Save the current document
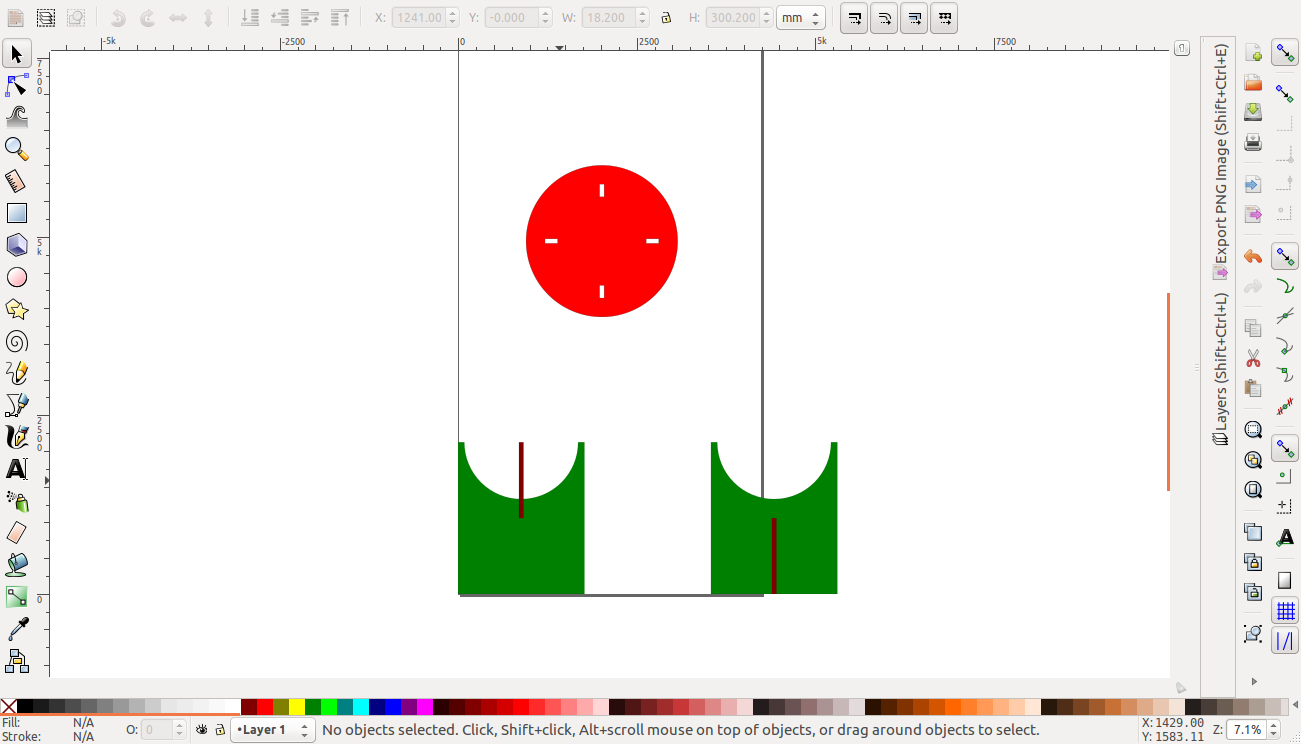The image size is (1301, 744). pos(1253,111)
